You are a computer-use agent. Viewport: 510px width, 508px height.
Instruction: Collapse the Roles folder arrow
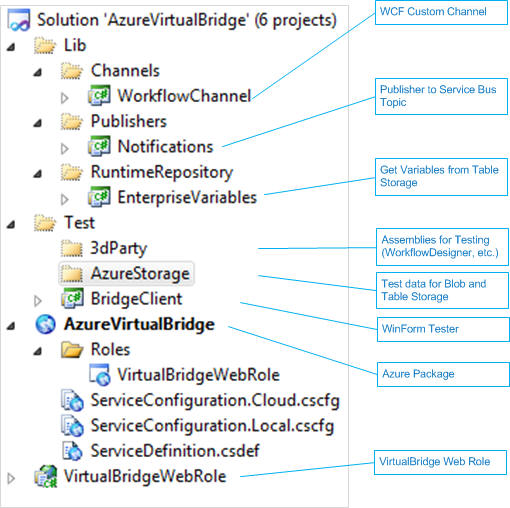(x=38, y=351)
